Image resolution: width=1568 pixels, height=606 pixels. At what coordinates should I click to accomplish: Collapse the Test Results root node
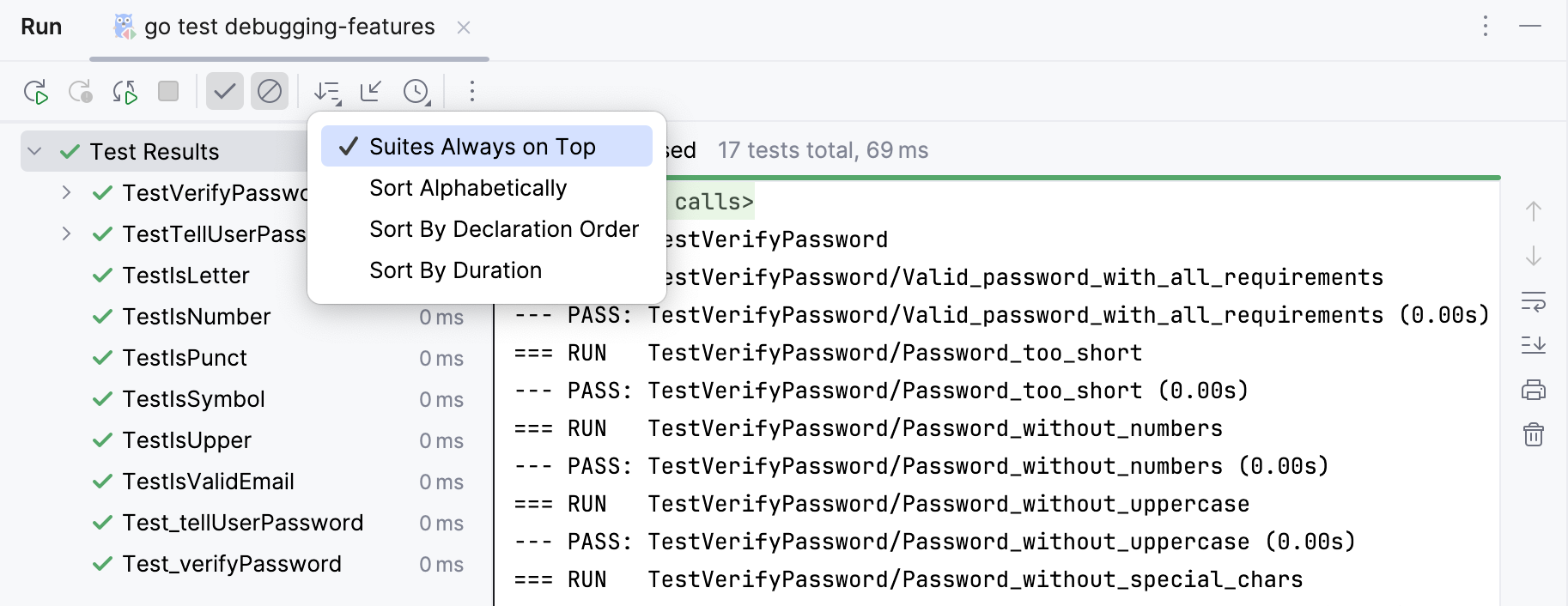click(35, 152)
